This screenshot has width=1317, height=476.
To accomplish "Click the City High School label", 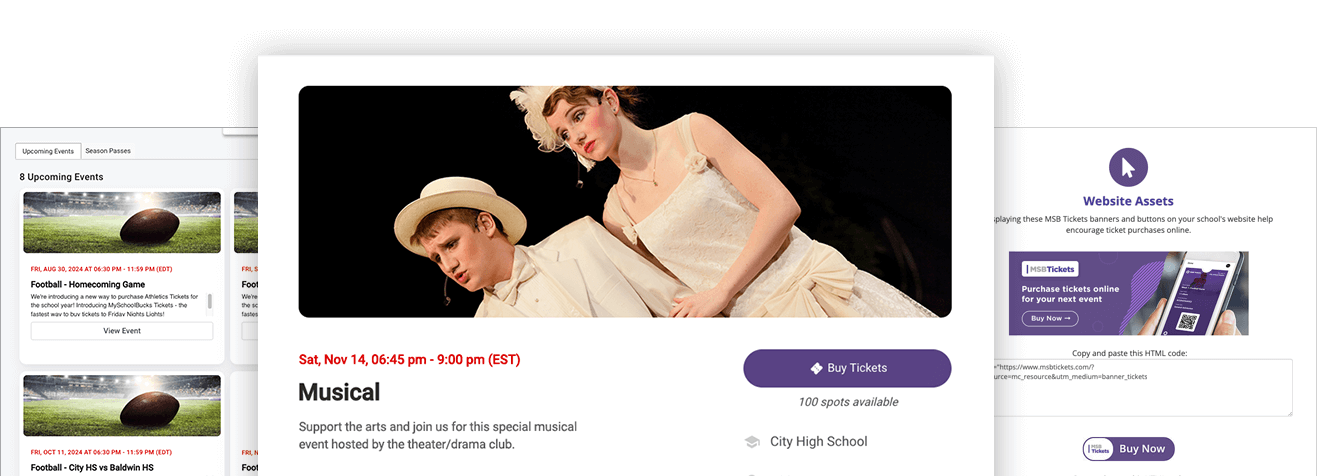I will tap(818, 442).
